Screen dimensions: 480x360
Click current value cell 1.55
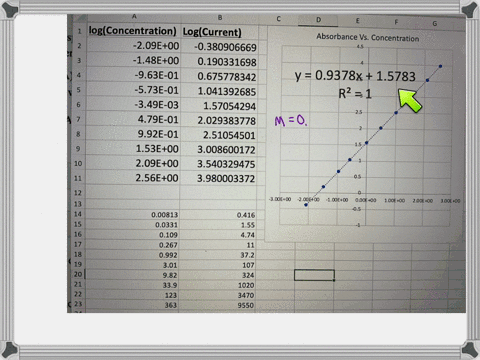(x=218, y=225)
